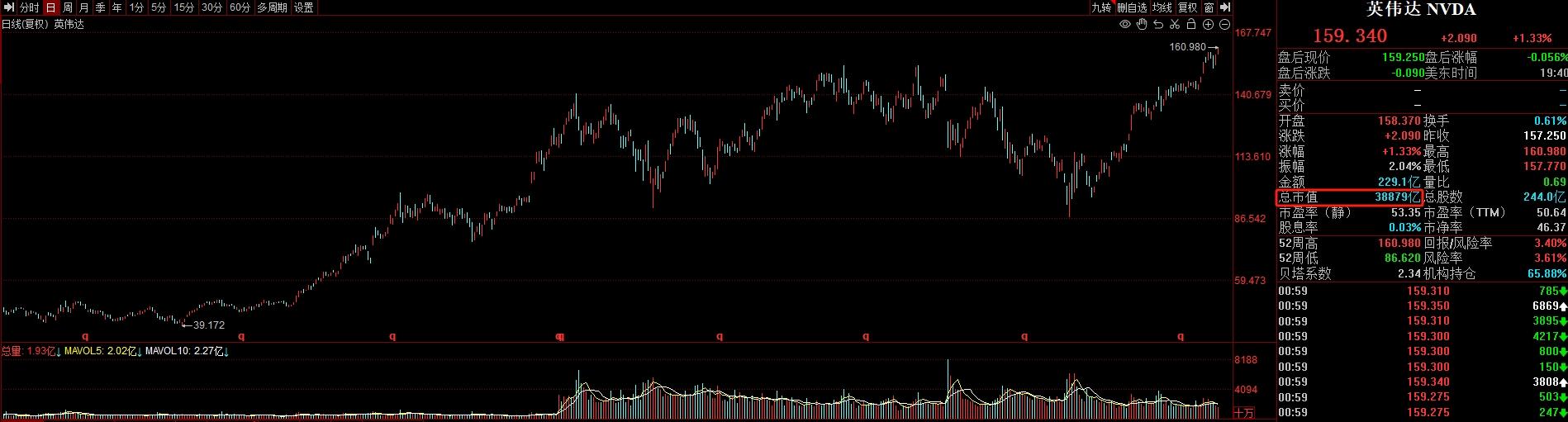Screen dimensions: 1568x422
Task: Collapse the right panel using the arrow icon
Action: click(1226, 7)
